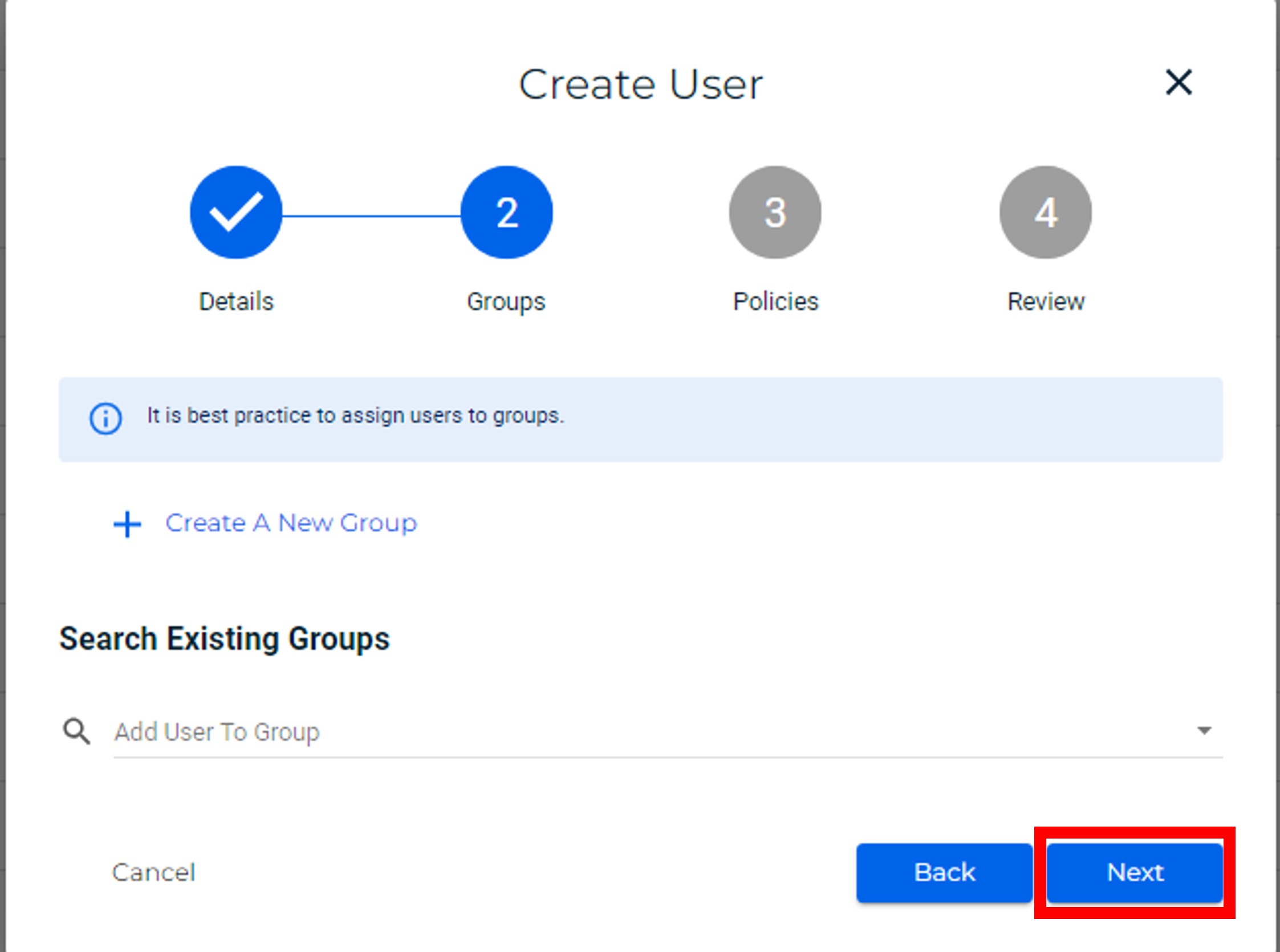Proceed with the Next button
1280x952 pixels.
point(1134,872)
